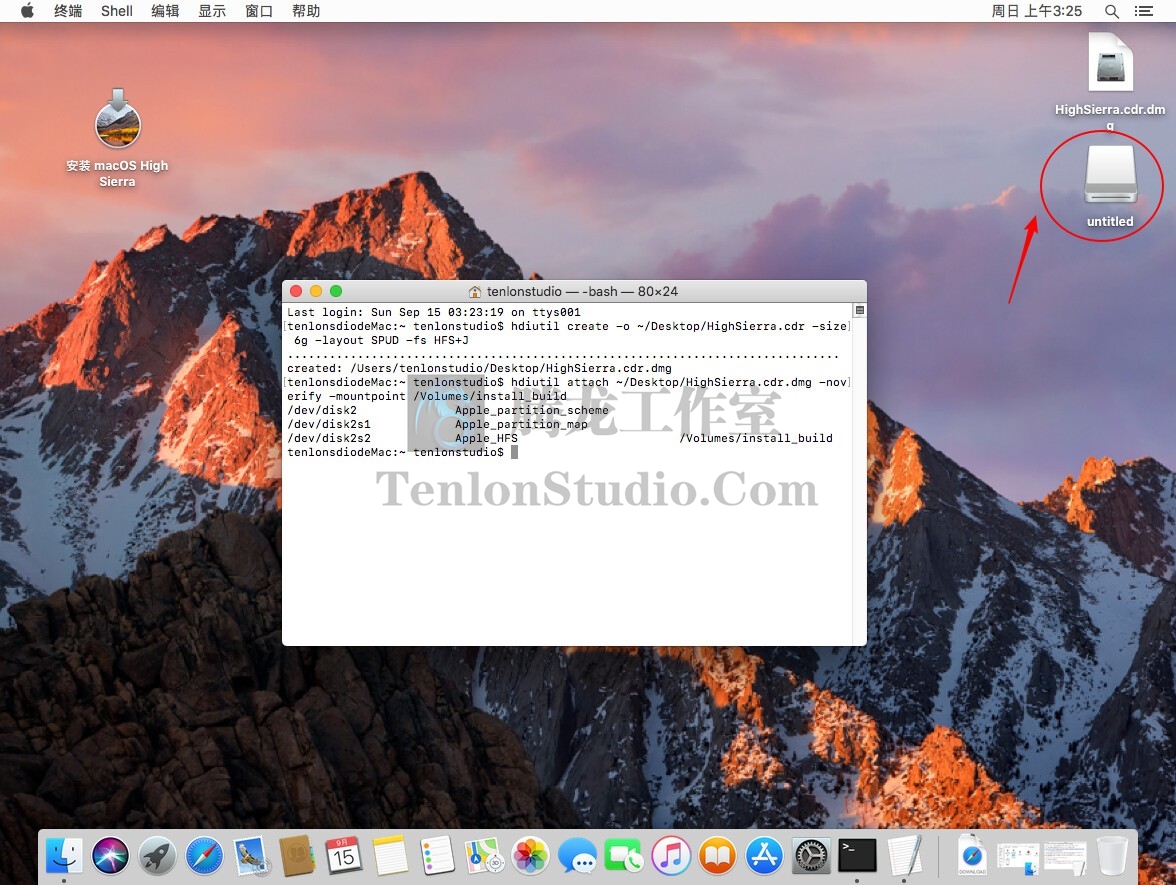Open Calendar showing 15 in the Dock

tap(344, 856)
